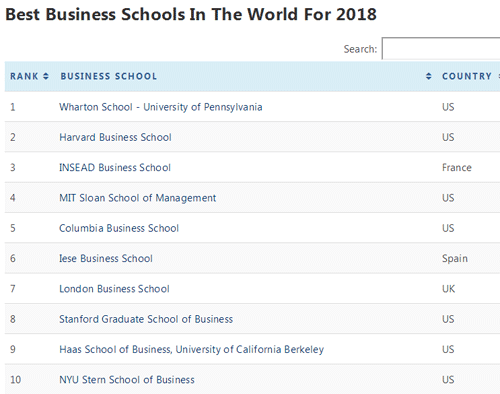The width and height of the screenshot is (500, 394).
Task: Click the Business School column header text
Action: [108, 76]
